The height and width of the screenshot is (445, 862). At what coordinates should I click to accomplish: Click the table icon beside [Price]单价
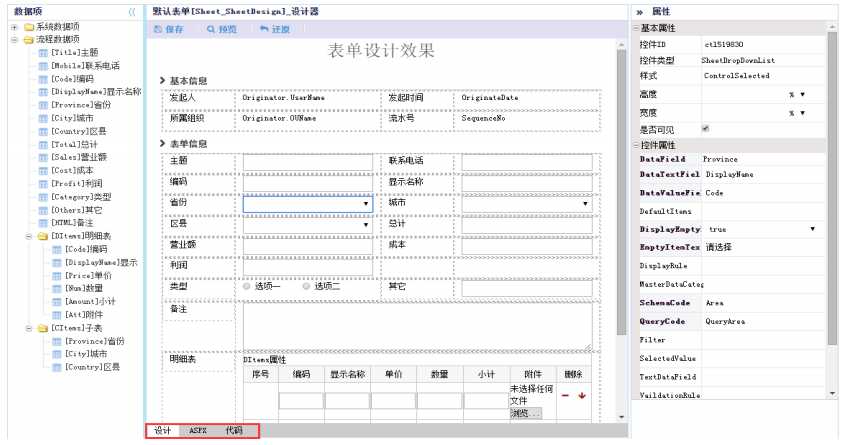click(x=57, y=276)
